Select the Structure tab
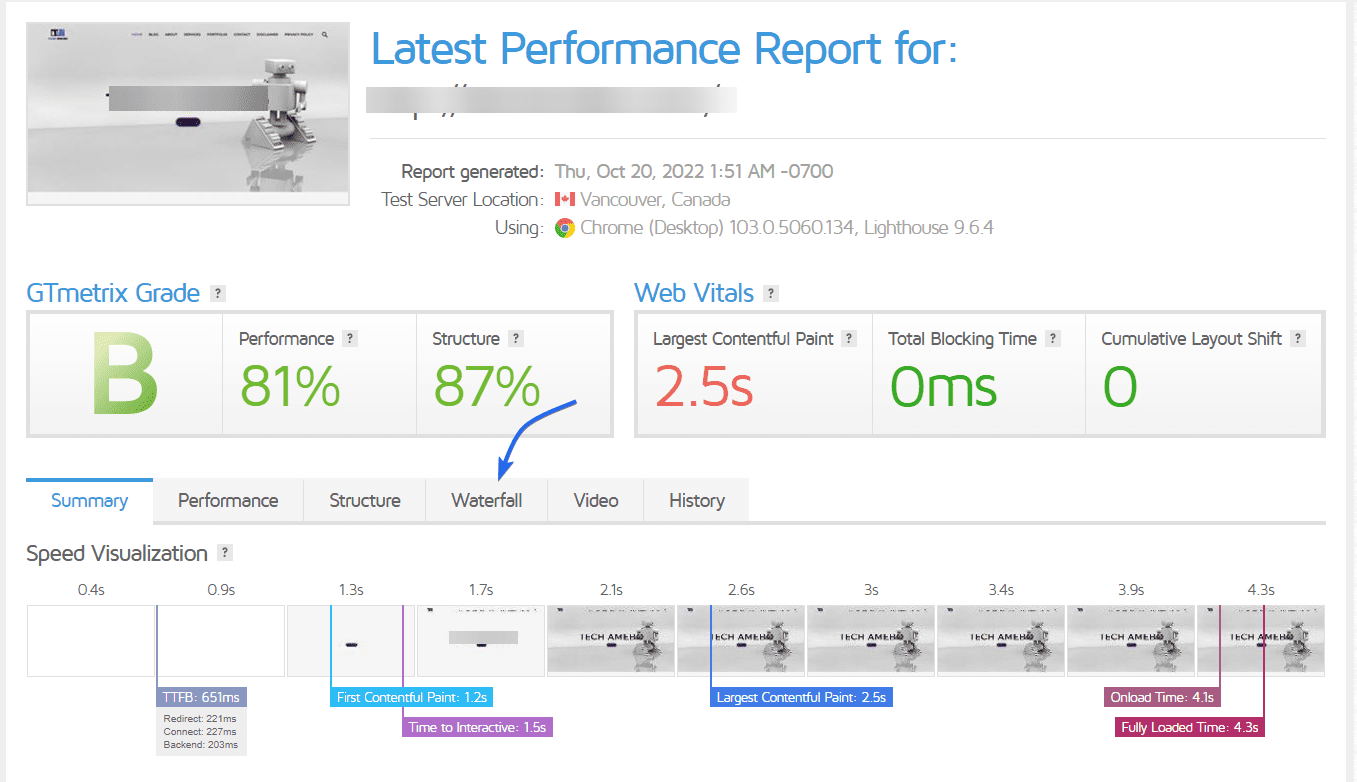The height and width of the screenshot is (782, 1357). pyautogui.click(x=365, y=501)
